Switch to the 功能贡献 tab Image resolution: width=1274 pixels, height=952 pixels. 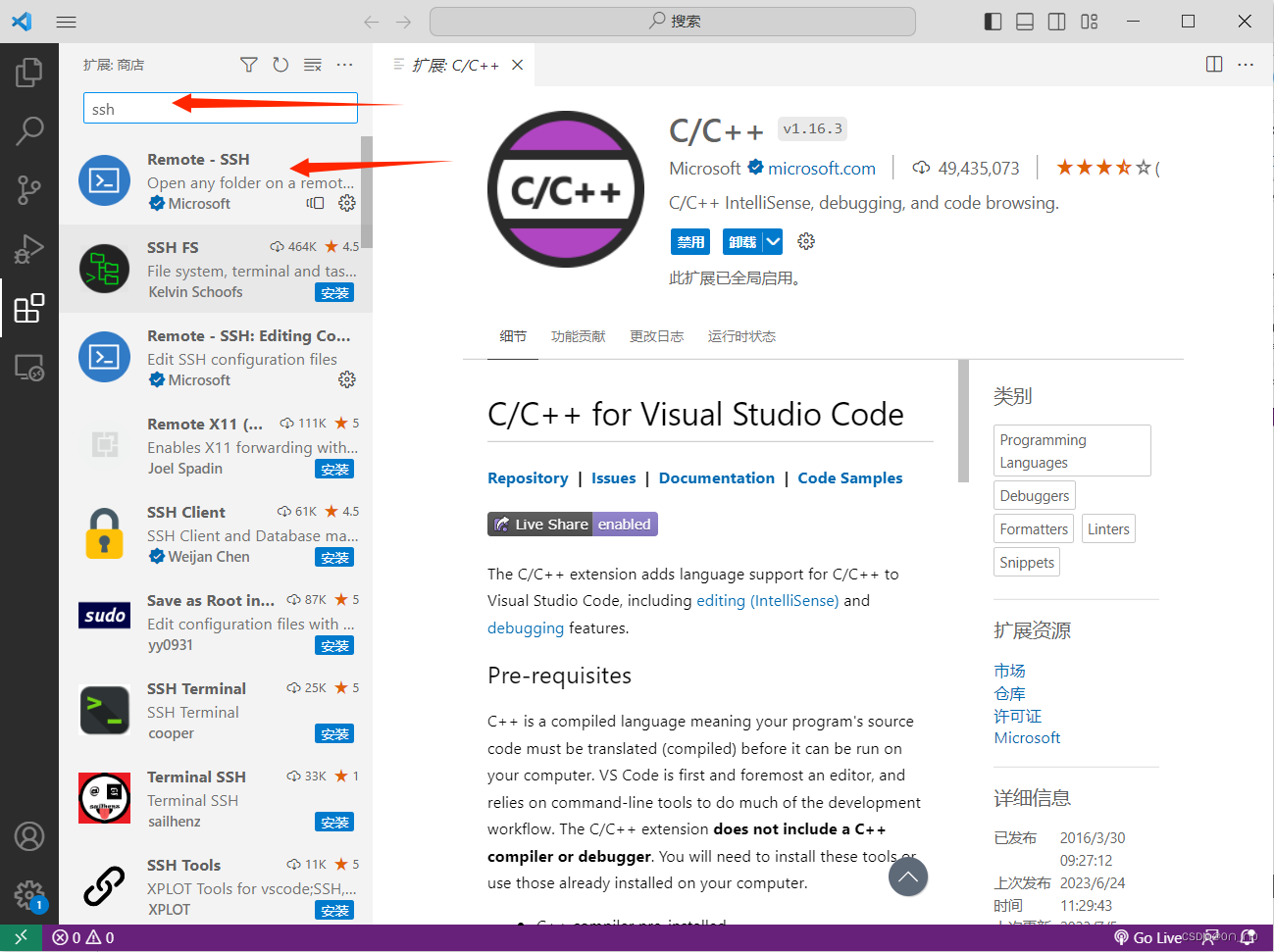579,336
